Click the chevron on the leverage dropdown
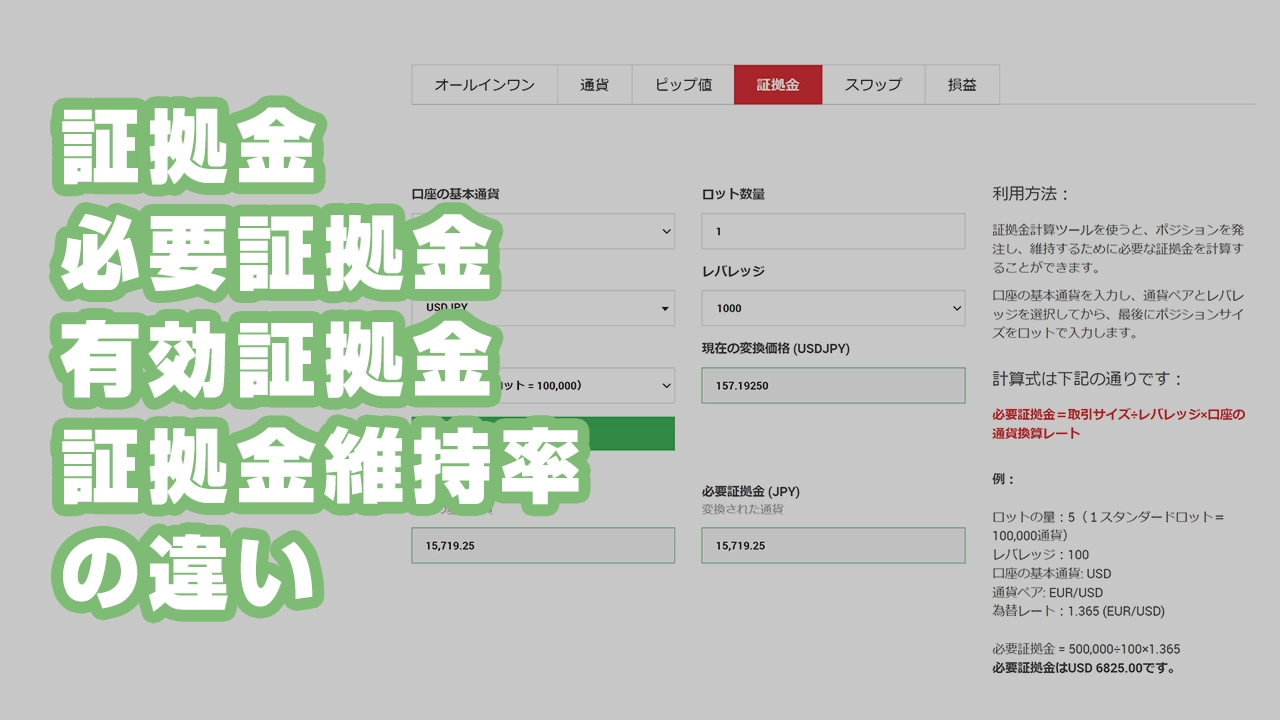1280x720 pixels. click(x=958, y=308)
